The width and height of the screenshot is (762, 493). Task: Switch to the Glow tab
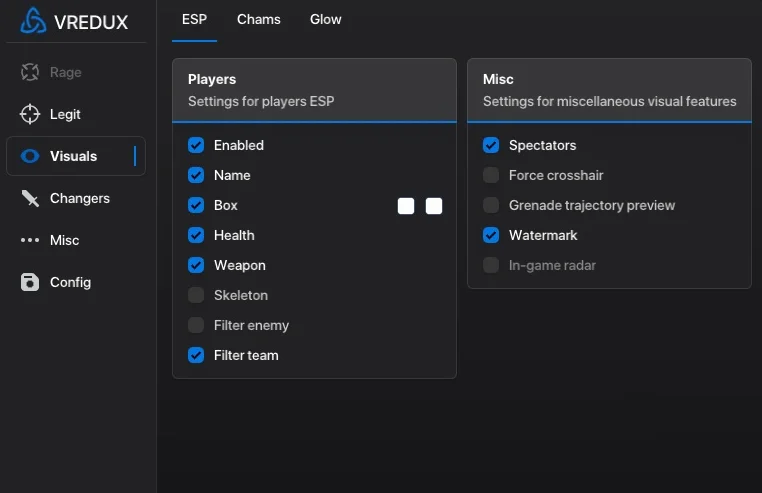[325, 19]
